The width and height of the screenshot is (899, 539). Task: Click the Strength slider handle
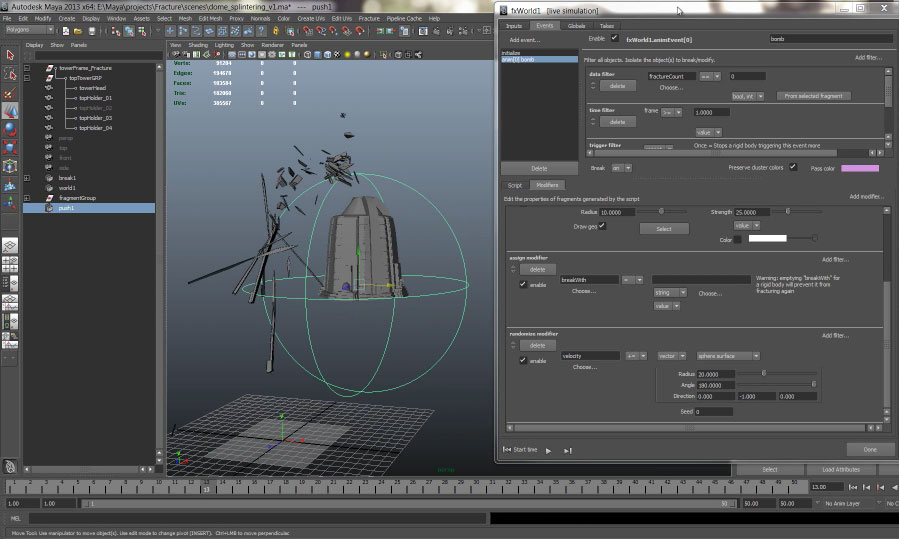pyautogui.click(x=788, y=211)
